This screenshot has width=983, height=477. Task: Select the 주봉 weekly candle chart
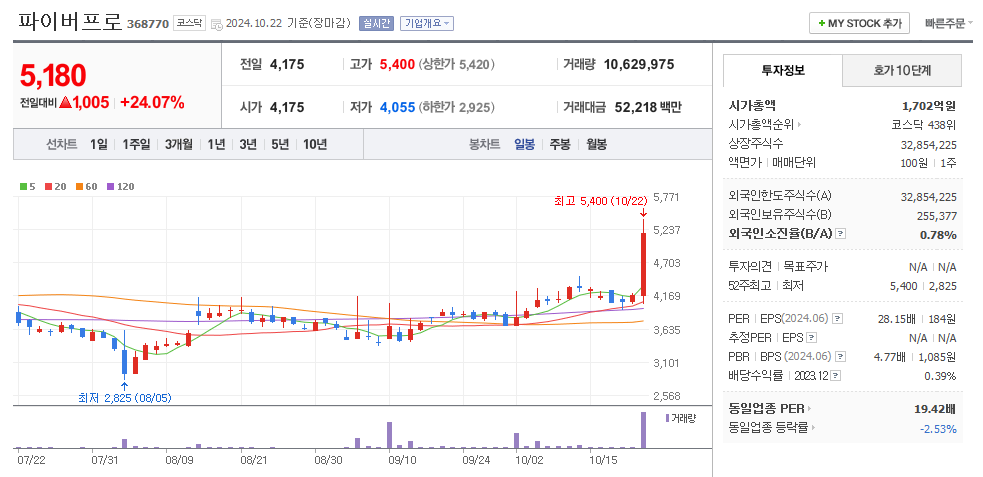coord(560,144)
